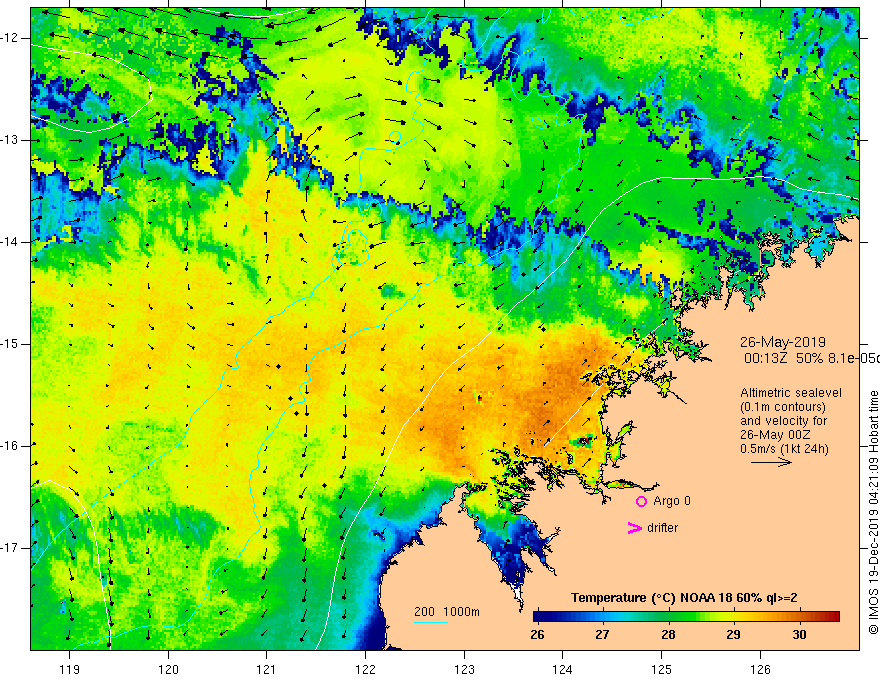
Task: Click the 0.5m/s velocity scale arrow
Action: tap(771, 462)
